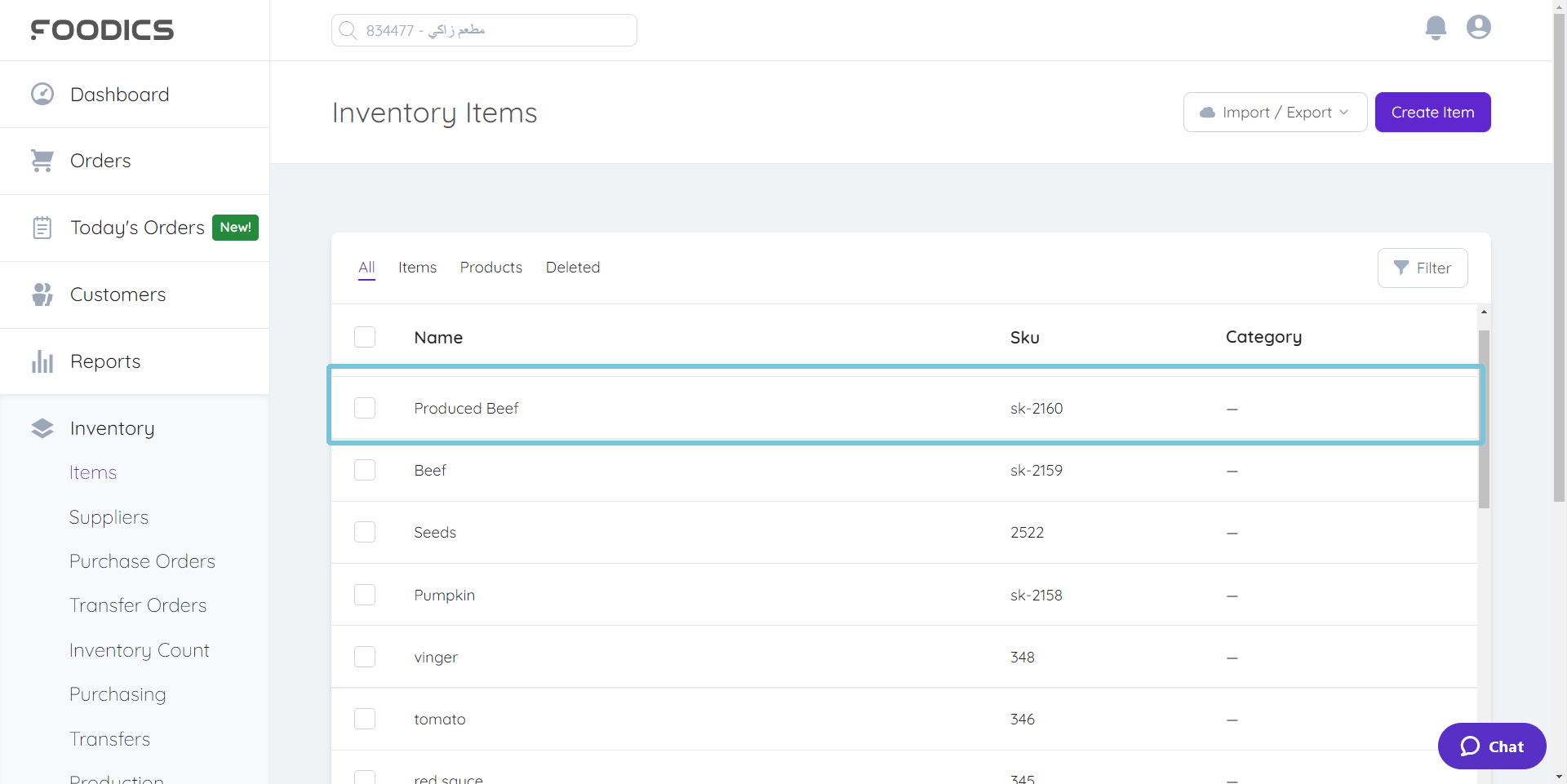The image size is (1567, 784).
Task: Switch to the Products tab
Action: [491, 267]
